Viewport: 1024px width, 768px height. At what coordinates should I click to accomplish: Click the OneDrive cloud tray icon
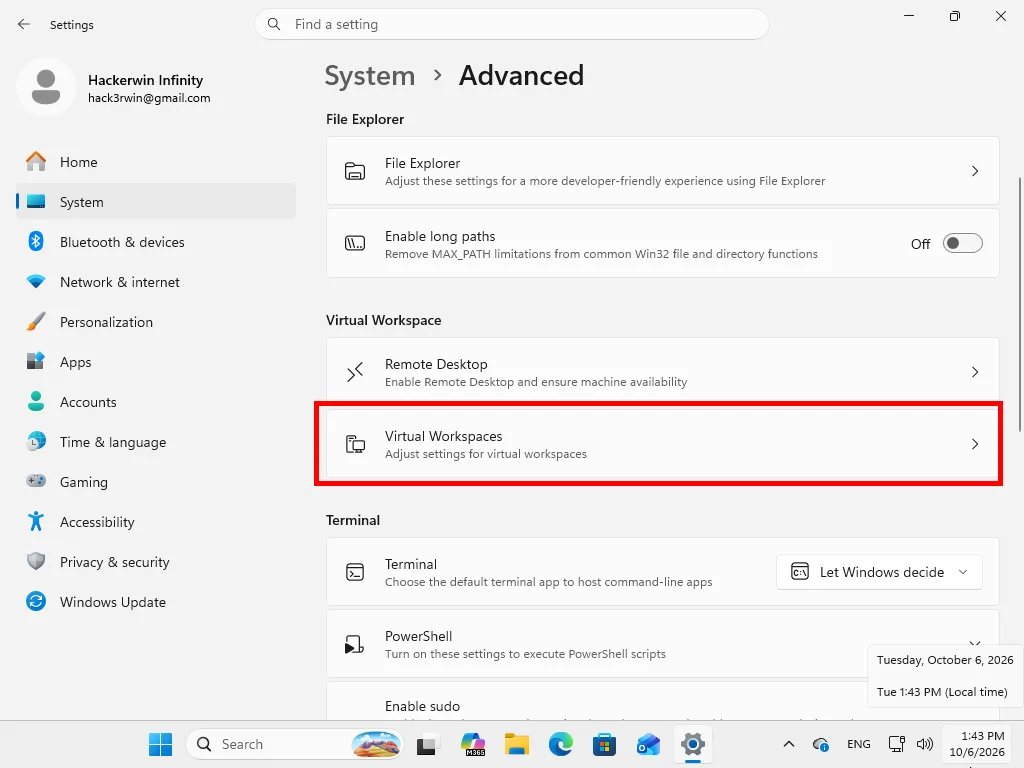821,744
